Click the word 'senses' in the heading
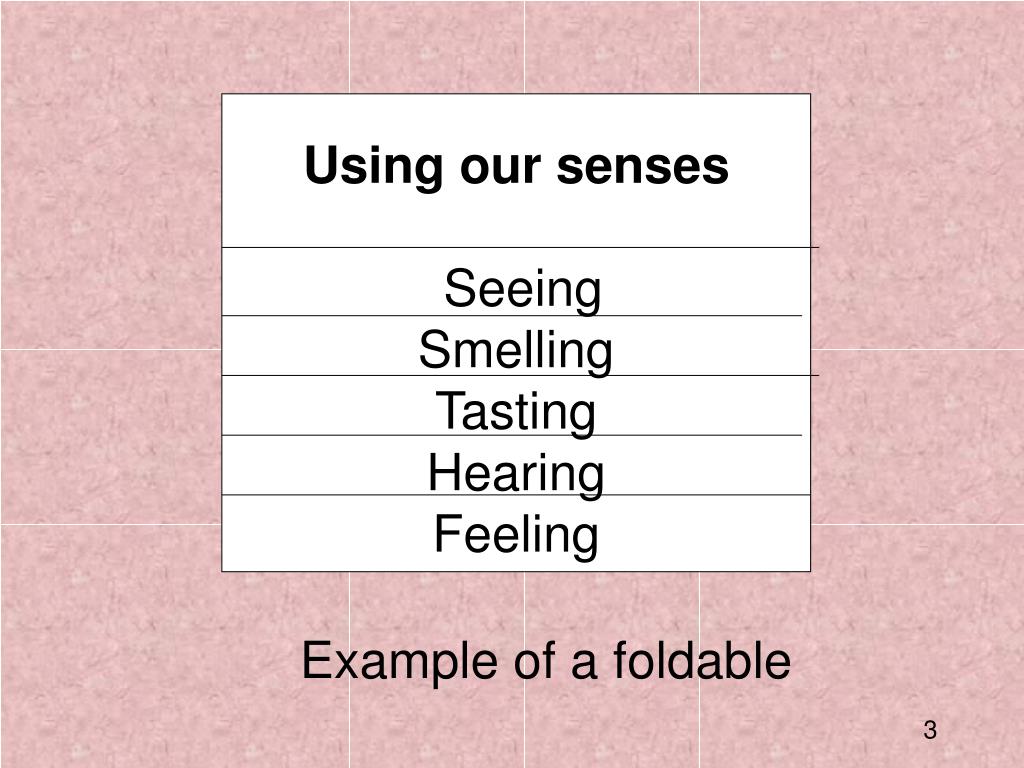1024x768 pixels. point(642,167)
